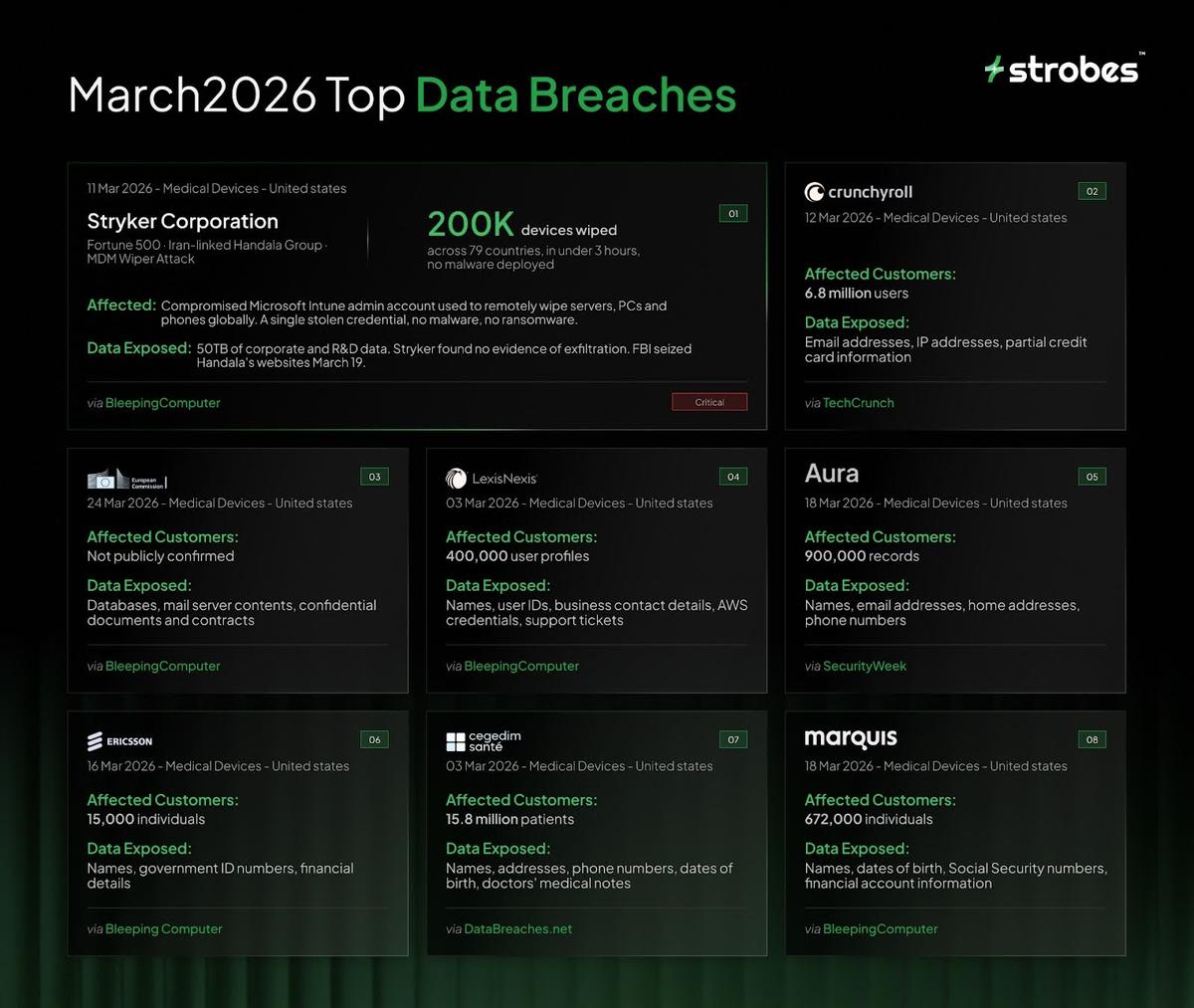Click the 05 badge on Aura card

point(1092,477)
